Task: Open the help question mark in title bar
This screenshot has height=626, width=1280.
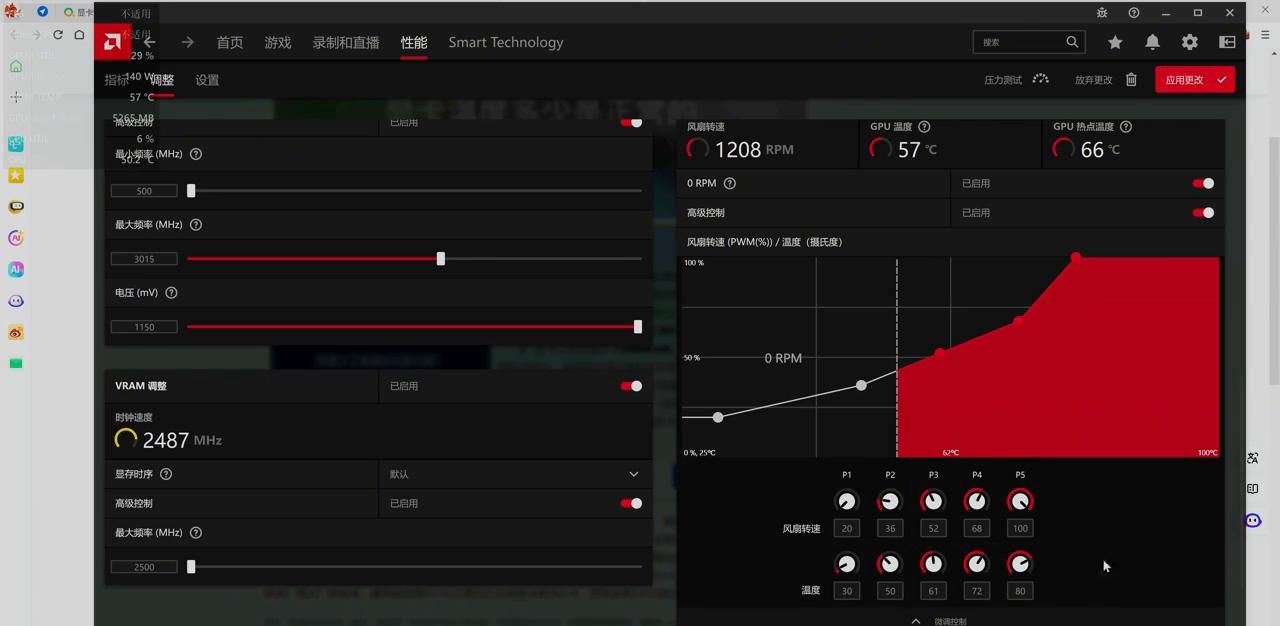Action: pos(1134,13)
